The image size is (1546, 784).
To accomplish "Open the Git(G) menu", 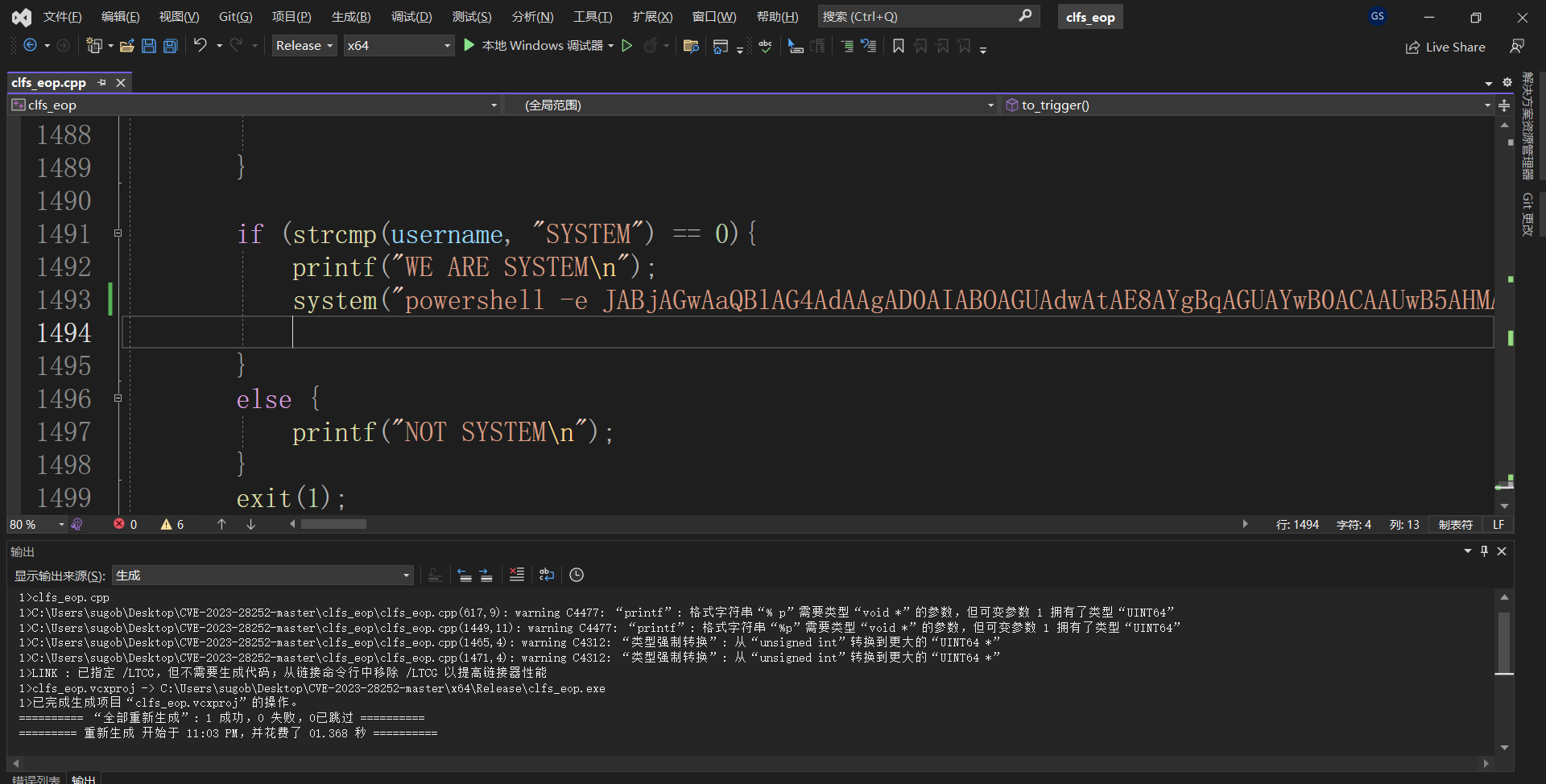I will [x=236, y=16].
